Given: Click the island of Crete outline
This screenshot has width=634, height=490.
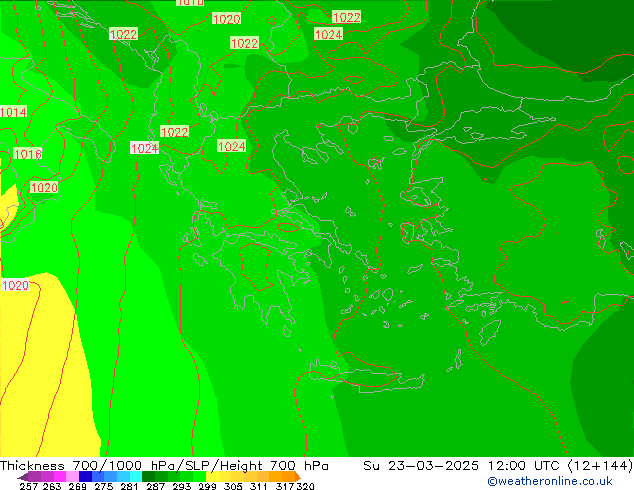Looking at the screenshot, I should pos(367,376).
